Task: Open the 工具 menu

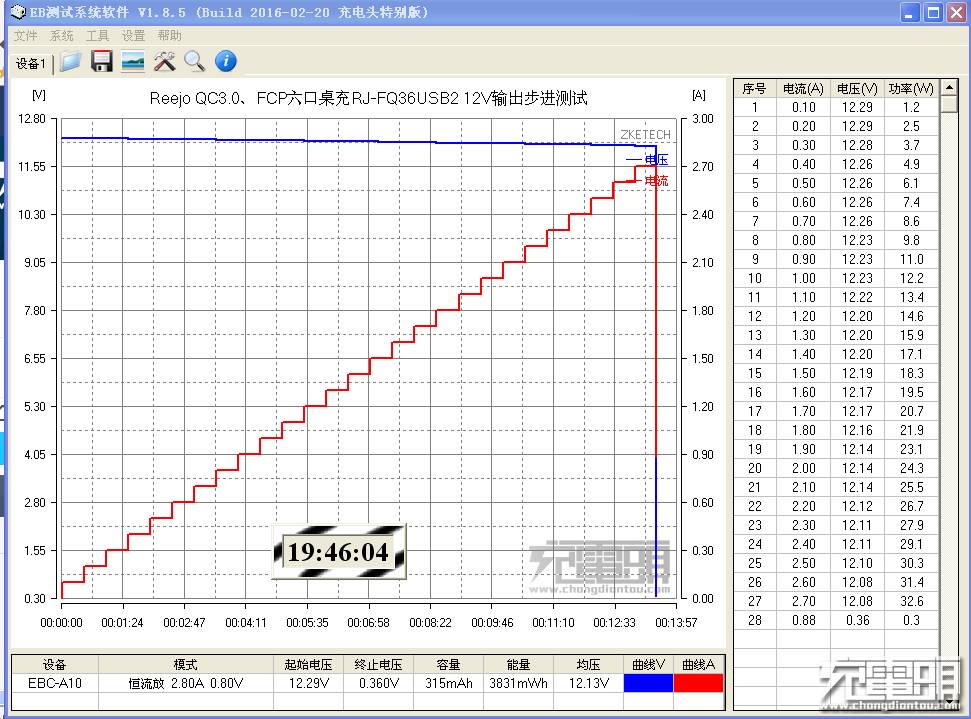Action: point(97,36)
